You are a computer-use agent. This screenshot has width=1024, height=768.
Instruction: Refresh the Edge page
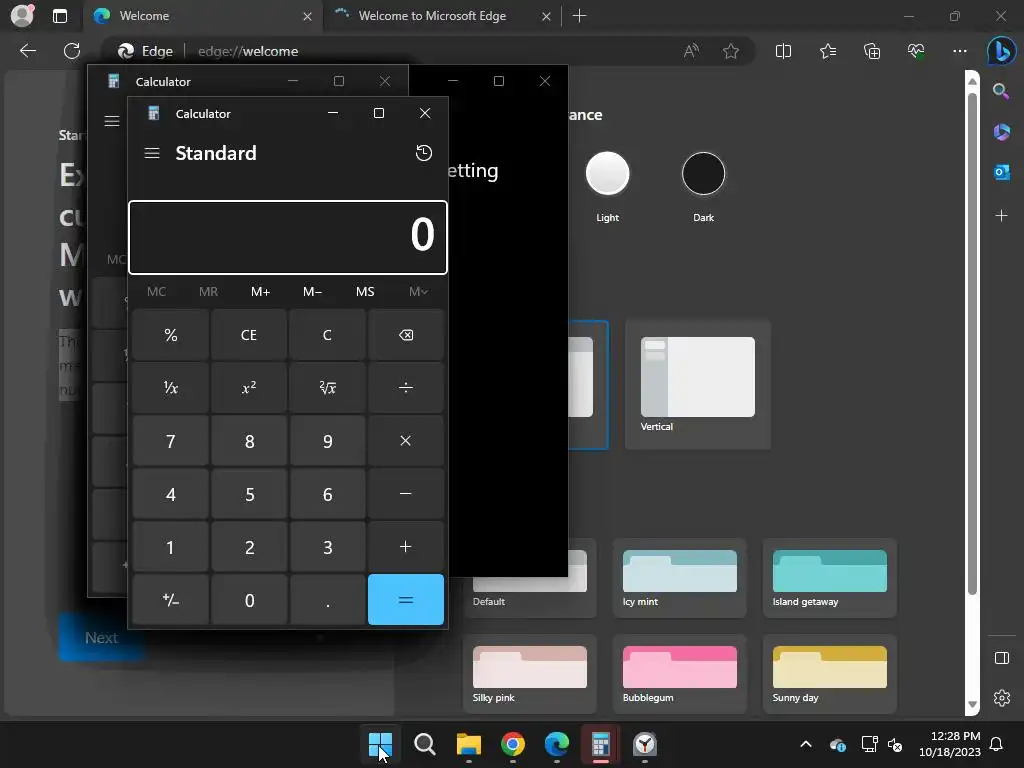click(72, 51)
